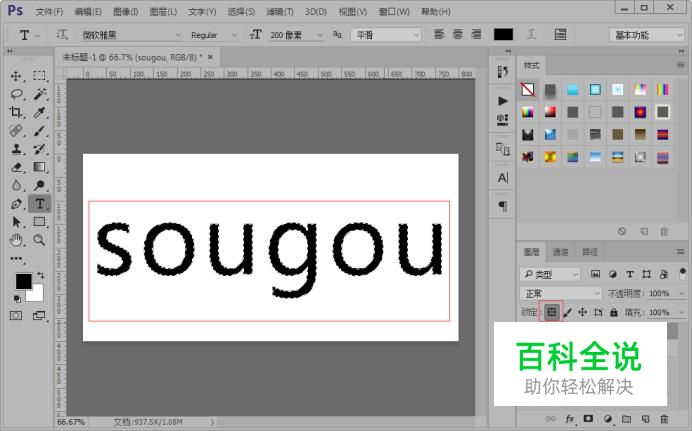Add a layer style with fx button

[x=569, y=419]
